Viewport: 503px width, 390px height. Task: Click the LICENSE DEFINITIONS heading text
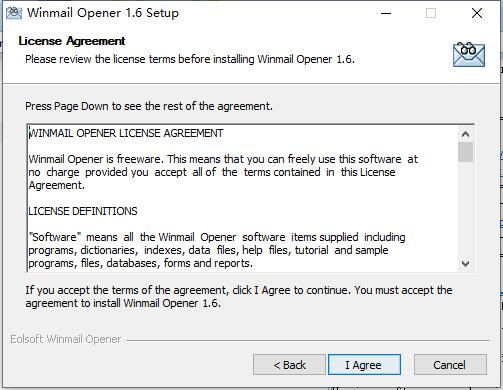coord(83,211)
